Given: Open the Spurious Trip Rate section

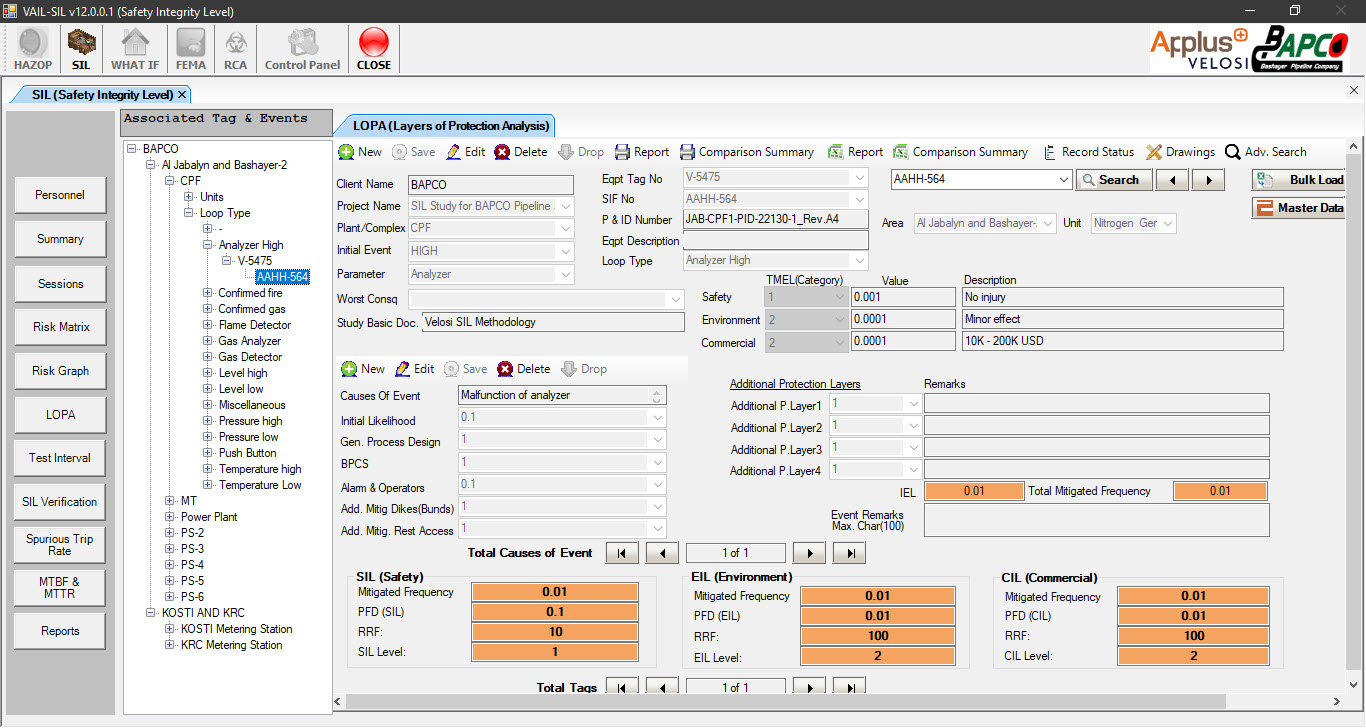Looking at the screenshot, I should coord(60,545).
